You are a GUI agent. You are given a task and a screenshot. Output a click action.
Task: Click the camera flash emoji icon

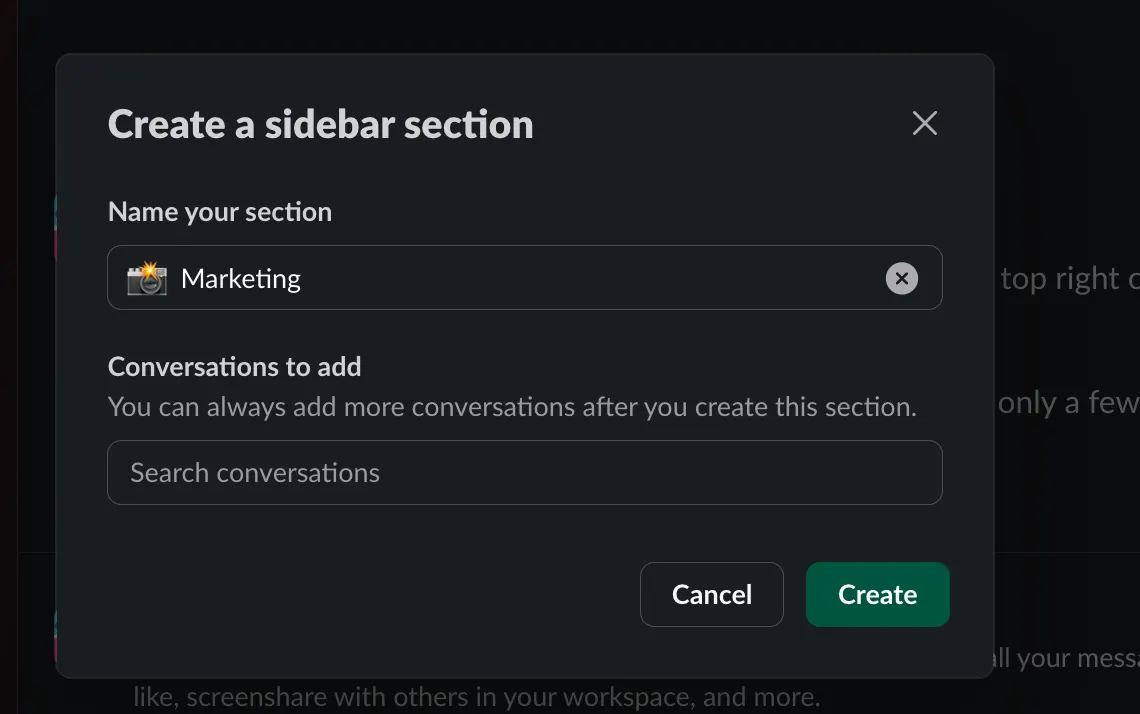pyautogui.click(x=146, y=278)
